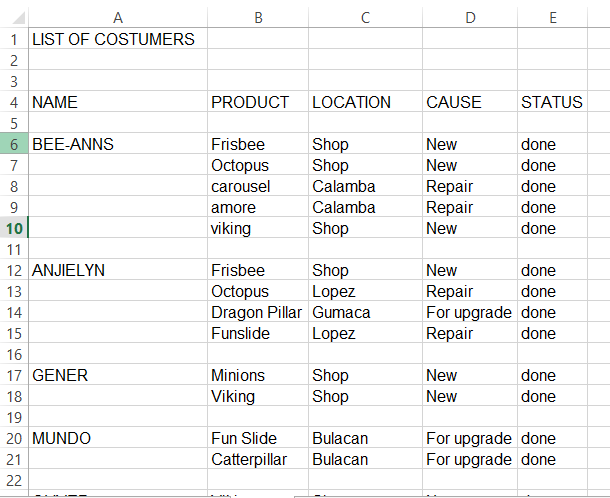610x498 pixels.
Task: Click the column E header
Action: point(552,17)
